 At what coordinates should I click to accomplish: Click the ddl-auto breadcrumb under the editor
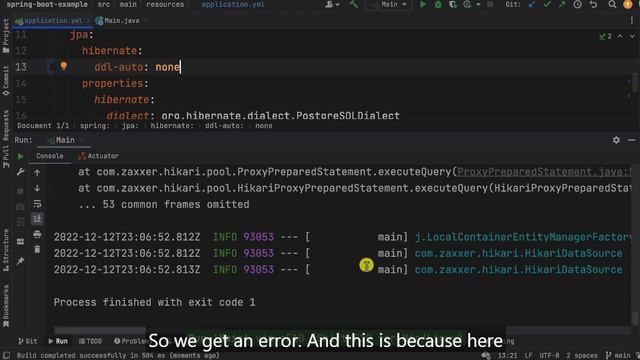pos(224,126)
